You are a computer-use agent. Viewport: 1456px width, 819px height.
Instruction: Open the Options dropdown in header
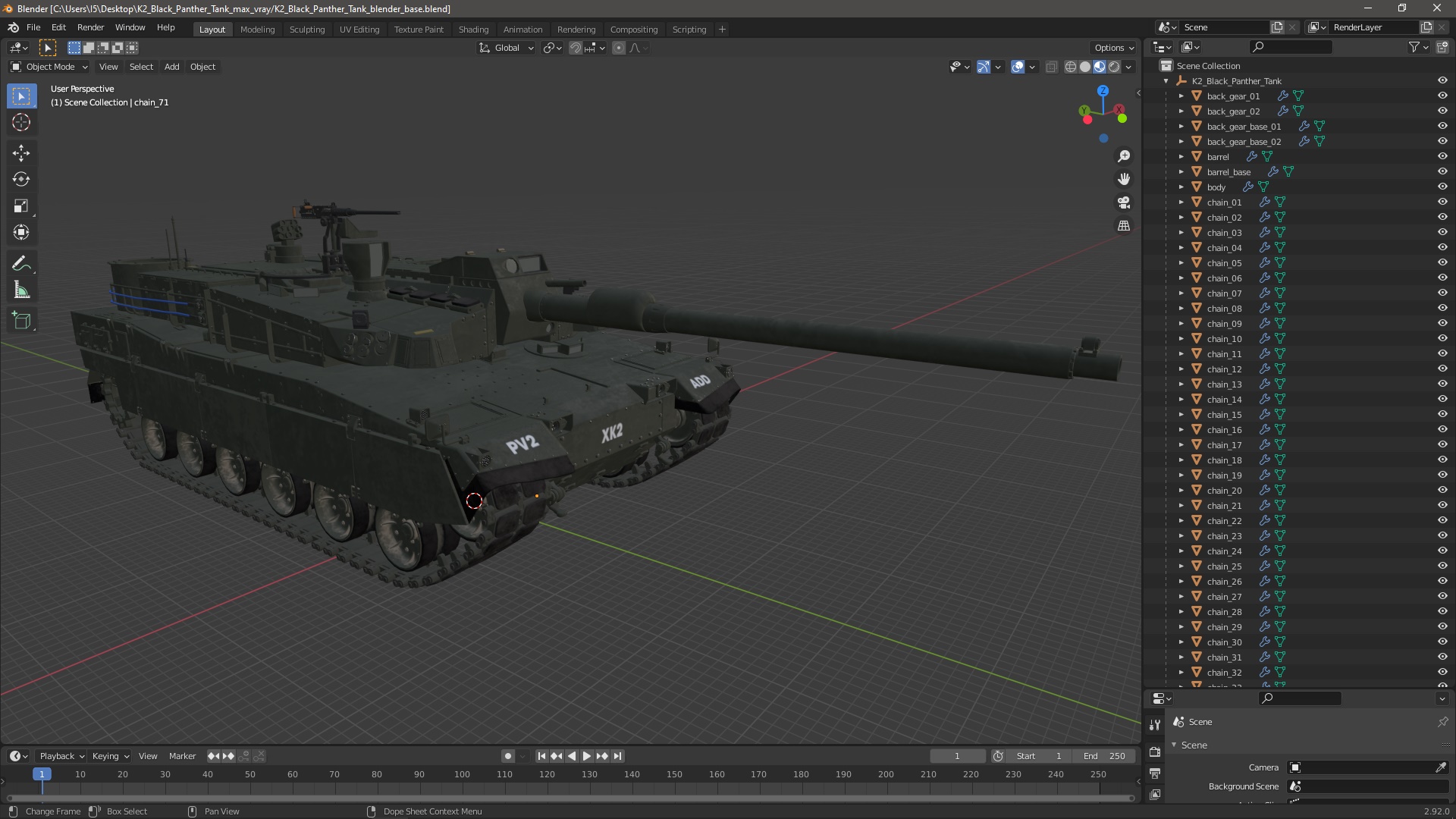tap(1113, 48)
